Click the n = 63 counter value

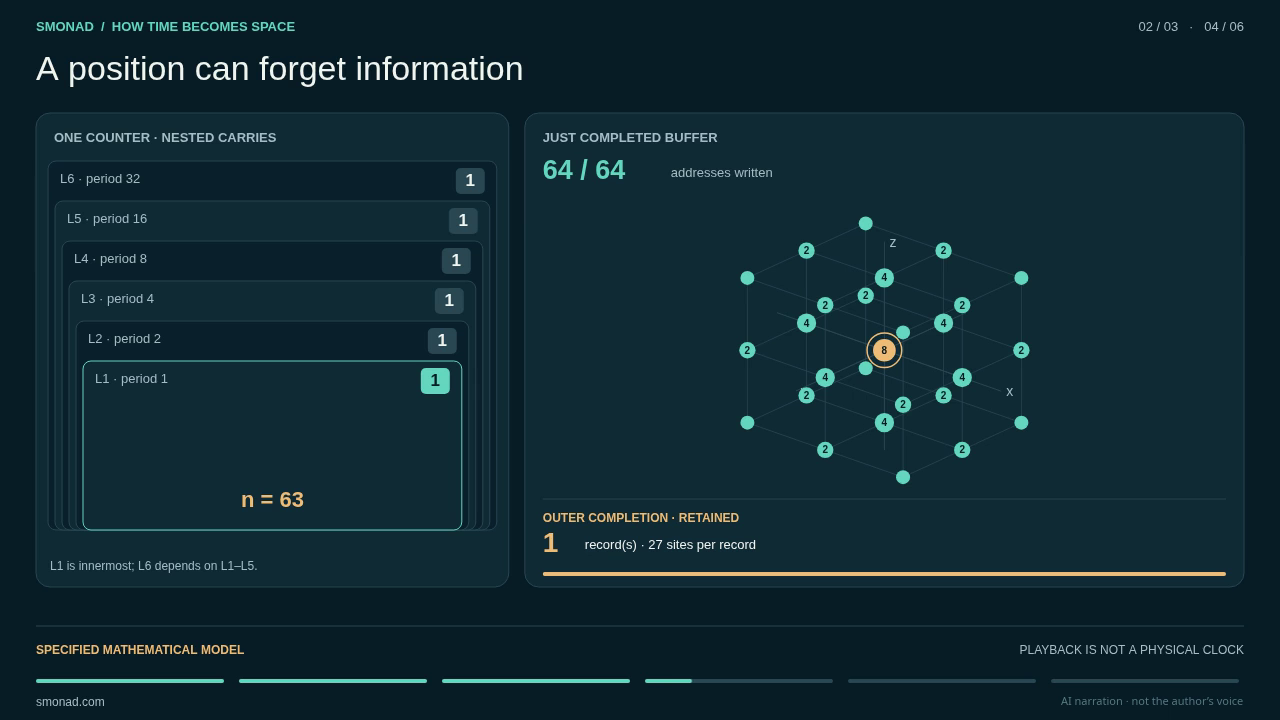coord(272,500)
